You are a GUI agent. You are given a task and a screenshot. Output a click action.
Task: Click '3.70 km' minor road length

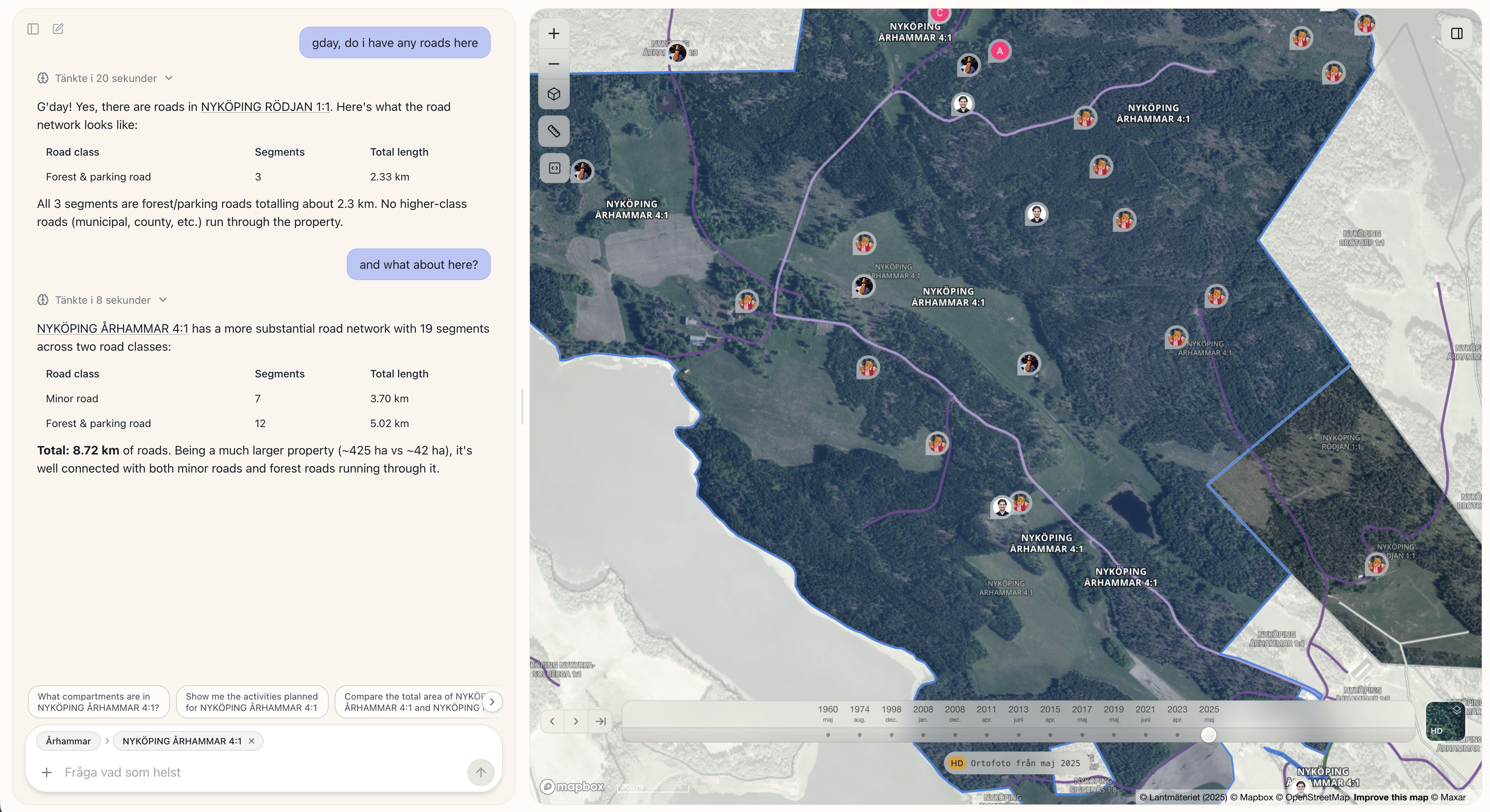pyautogui.click(x=389, y=398)
